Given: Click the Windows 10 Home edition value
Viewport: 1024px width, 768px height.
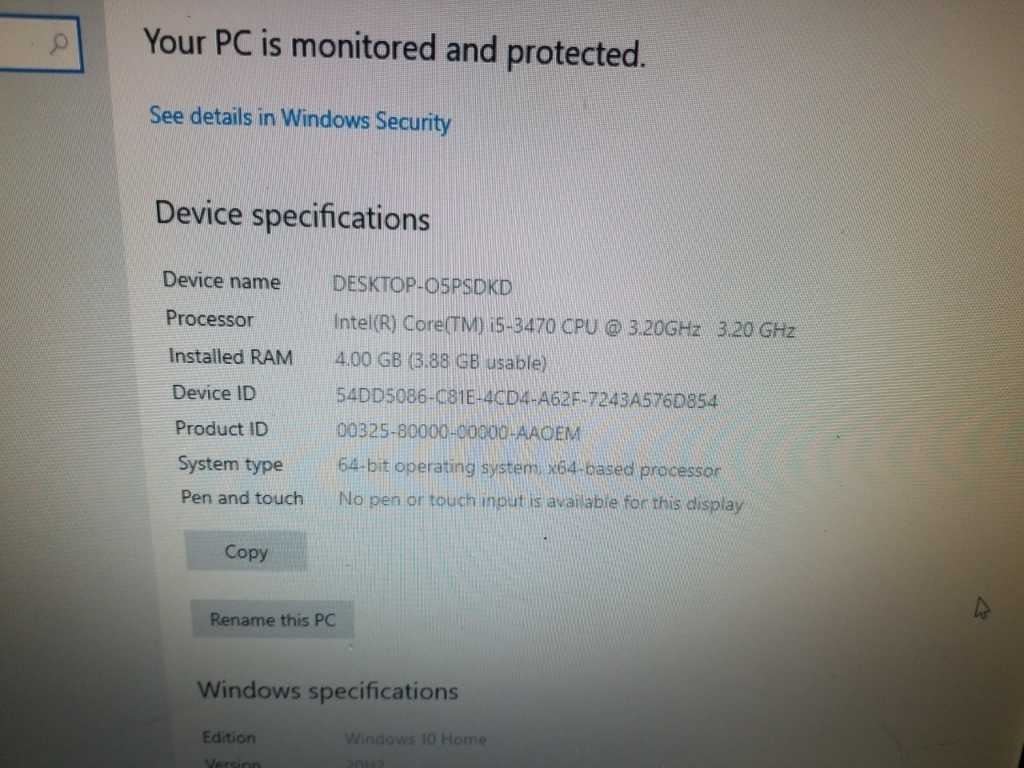Looking at the screenshot, I should [x=415, y=739].
